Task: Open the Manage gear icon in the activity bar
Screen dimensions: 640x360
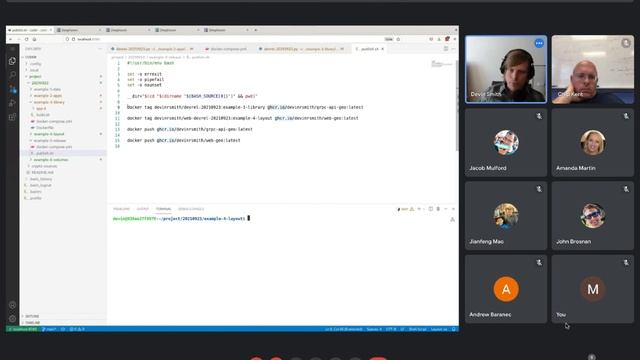Action: point(12,318)
